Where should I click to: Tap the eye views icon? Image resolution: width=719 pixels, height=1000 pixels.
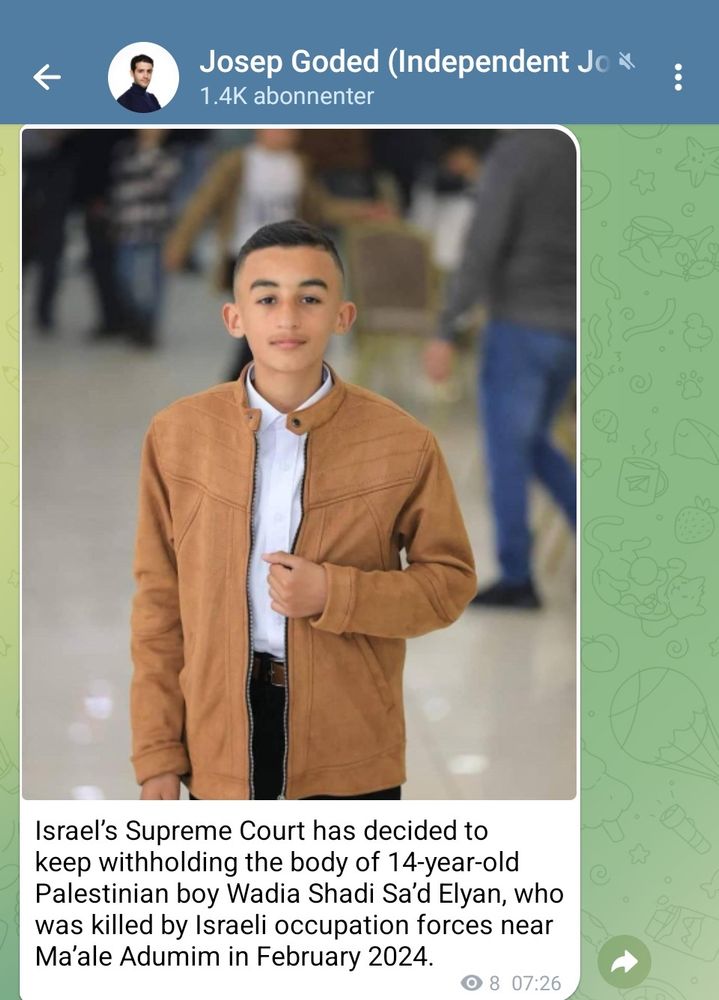click(471, 983)
